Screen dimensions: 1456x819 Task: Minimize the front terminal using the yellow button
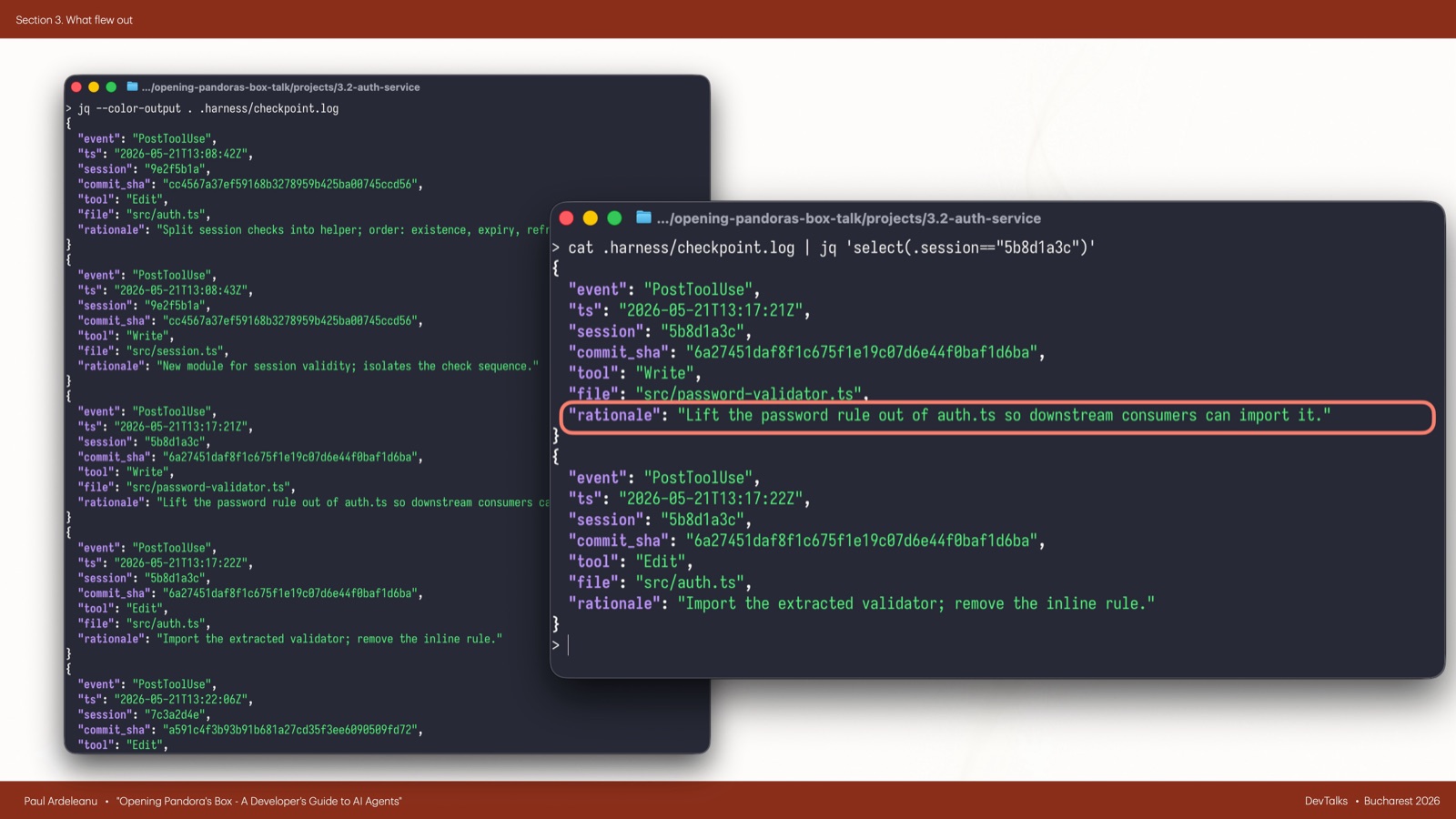[x=590, y=218]
